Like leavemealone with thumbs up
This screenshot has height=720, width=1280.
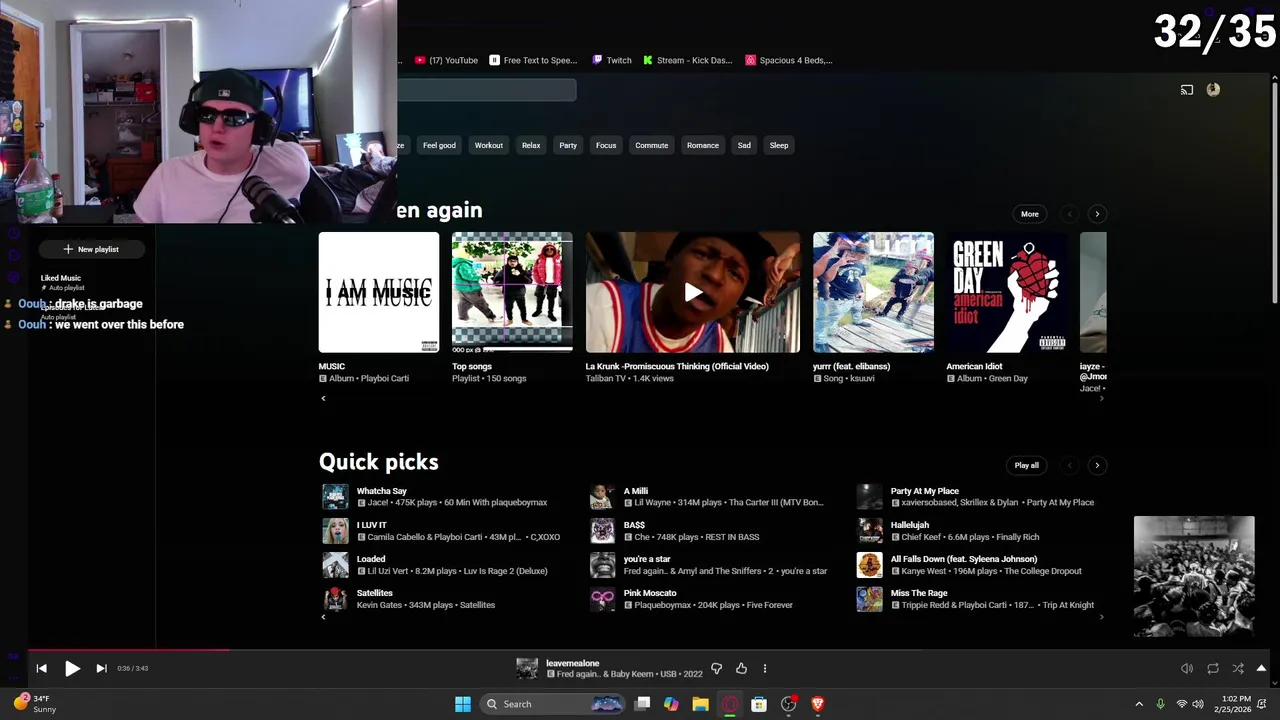(x=741, y=668)
